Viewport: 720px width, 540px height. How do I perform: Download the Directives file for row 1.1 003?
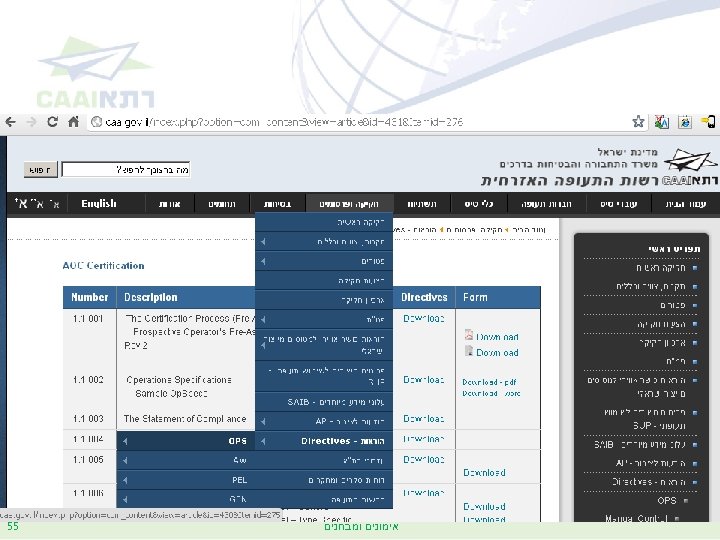[423, 419]
